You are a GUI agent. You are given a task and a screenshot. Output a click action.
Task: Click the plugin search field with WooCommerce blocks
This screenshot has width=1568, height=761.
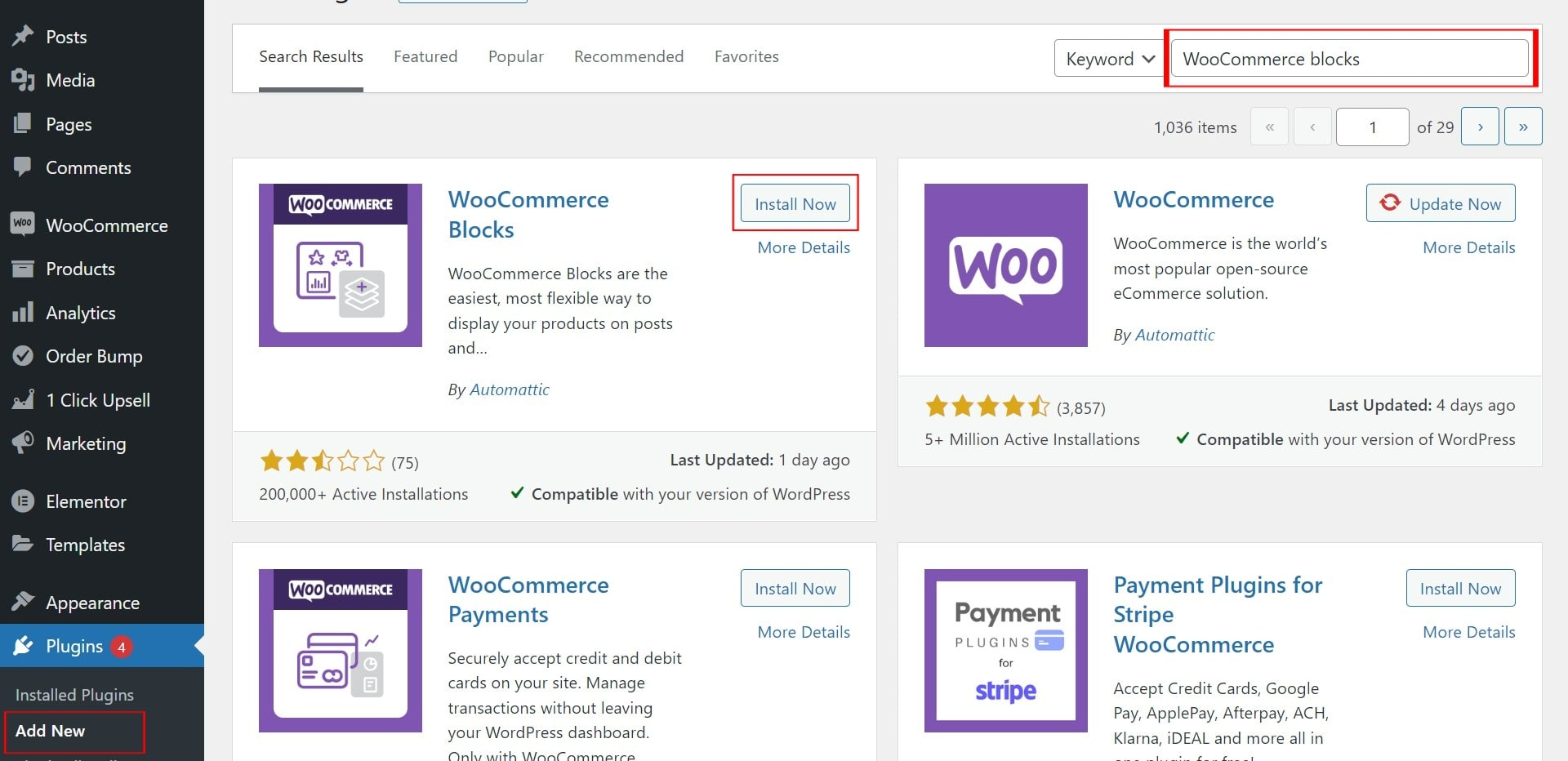[1349, 59]
